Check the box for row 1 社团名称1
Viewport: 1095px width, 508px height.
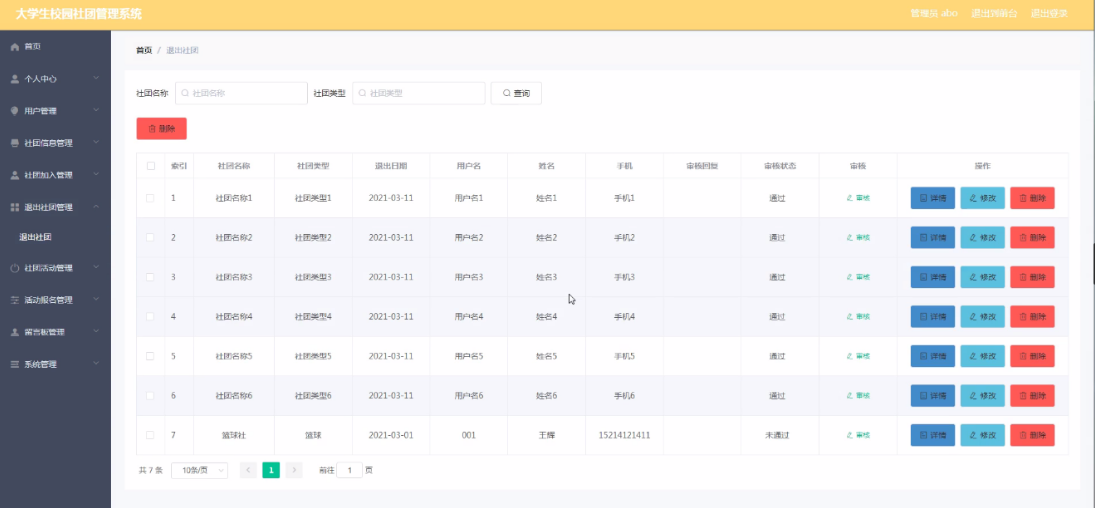point(150,198)
